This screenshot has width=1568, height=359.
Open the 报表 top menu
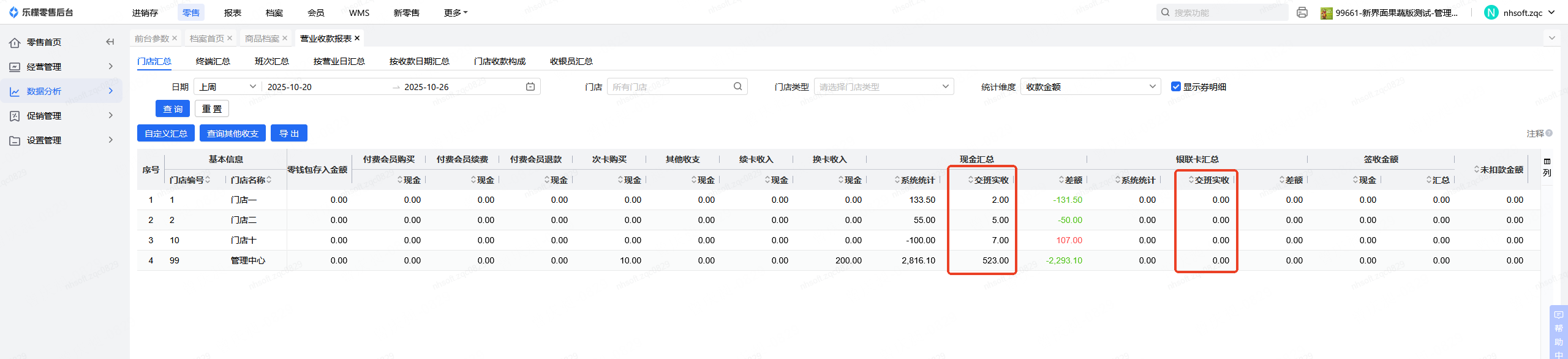point(233,13)
